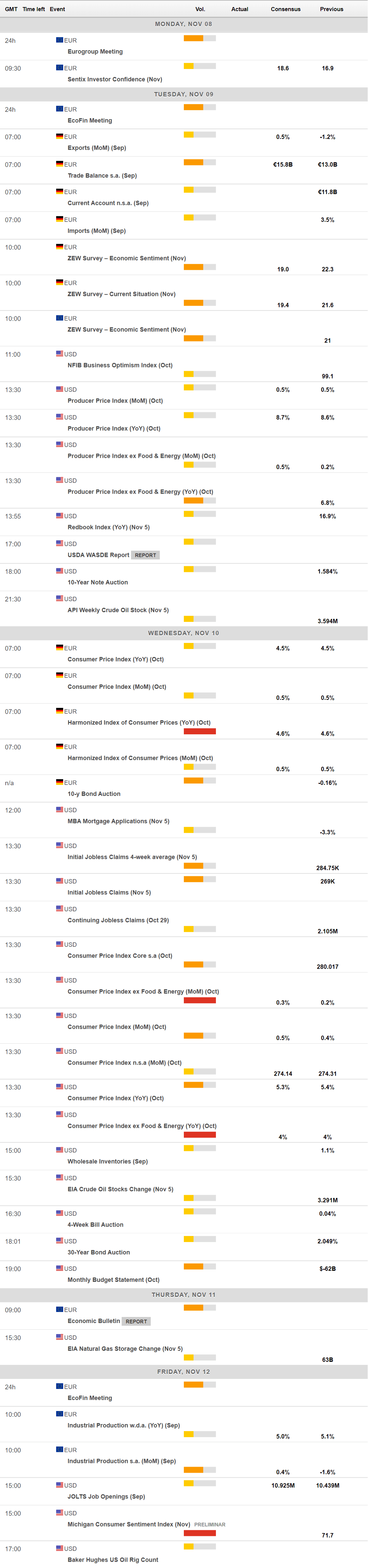The height and width of the screenshot is (1568, 368).
Task: Click the German flag beside 10-y Bond Auction
Action: (x=59, y=782)
